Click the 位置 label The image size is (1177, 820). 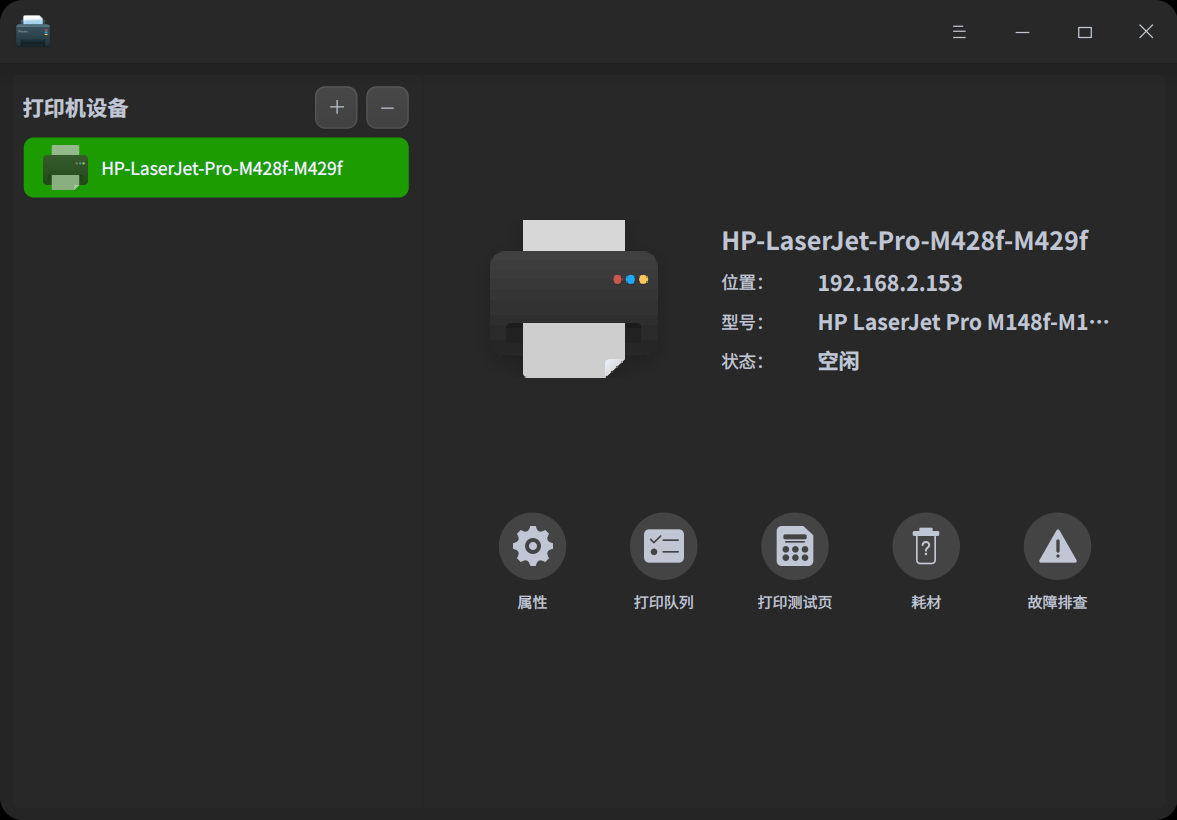[742, 283]
